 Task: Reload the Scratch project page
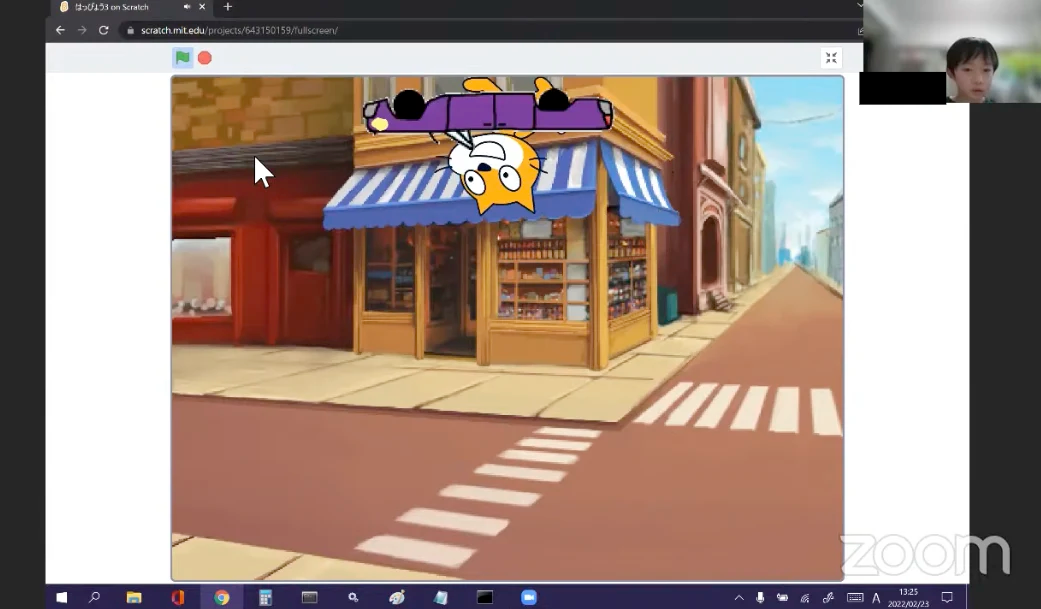point(104,30)
